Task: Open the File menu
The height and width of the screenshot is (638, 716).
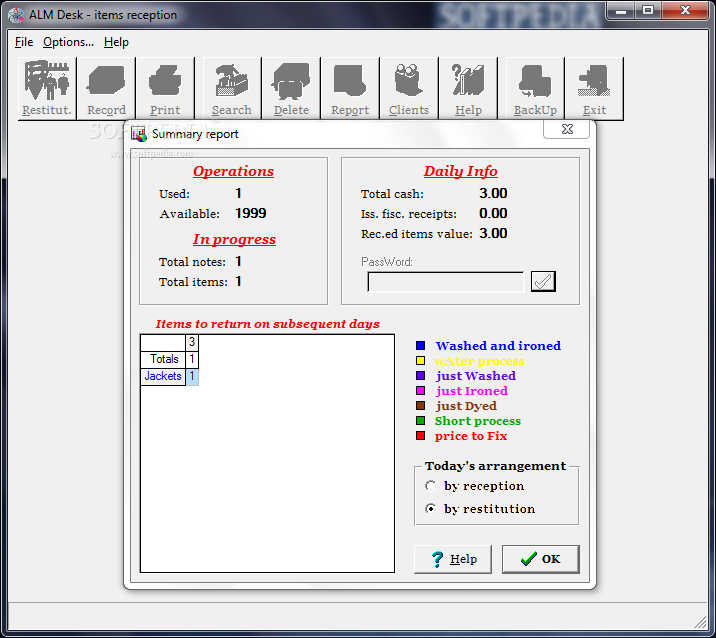Action: click(x=24, y=42)
